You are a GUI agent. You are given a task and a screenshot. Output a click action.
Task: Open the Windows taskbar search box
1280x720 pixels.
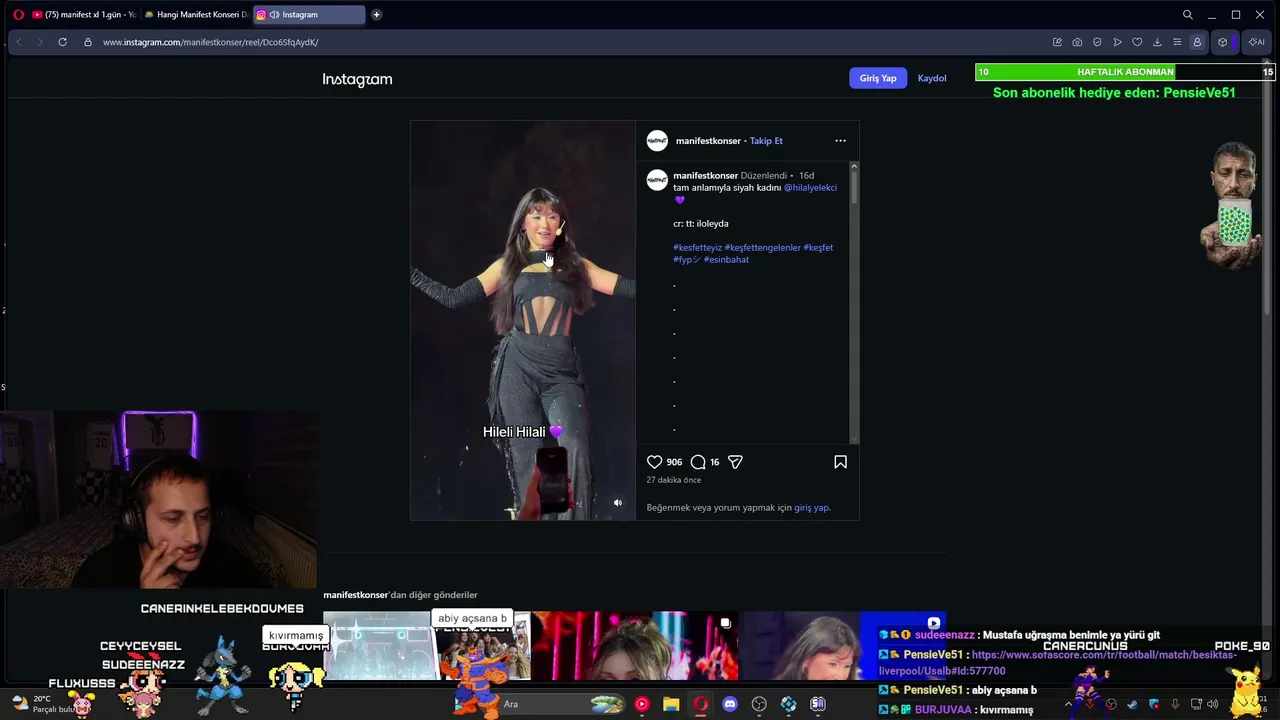point(552,704)
